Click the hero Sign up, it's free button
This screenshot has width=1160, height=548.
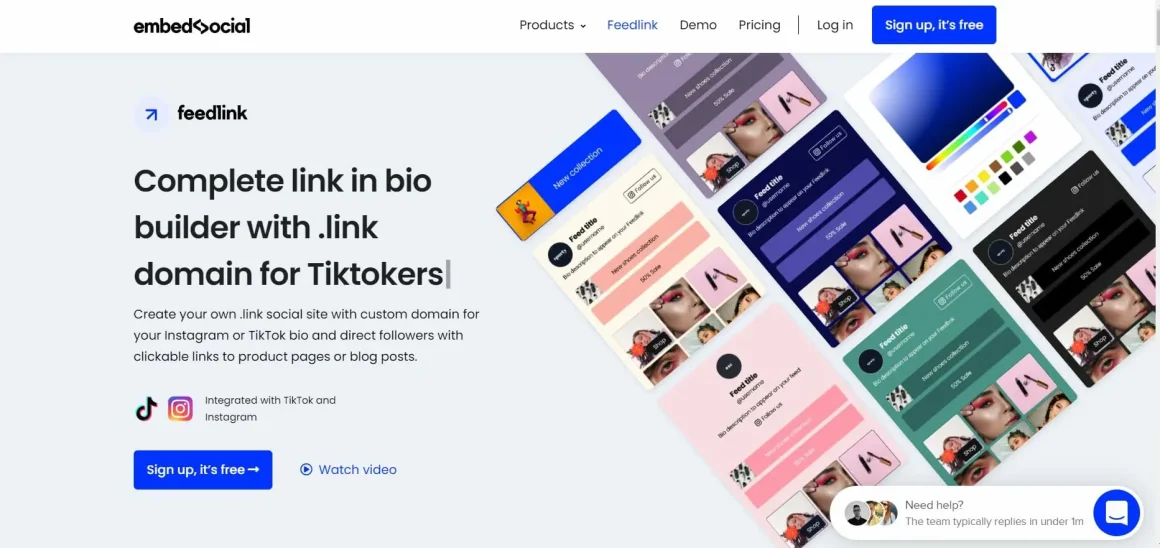tap(203, 470)
